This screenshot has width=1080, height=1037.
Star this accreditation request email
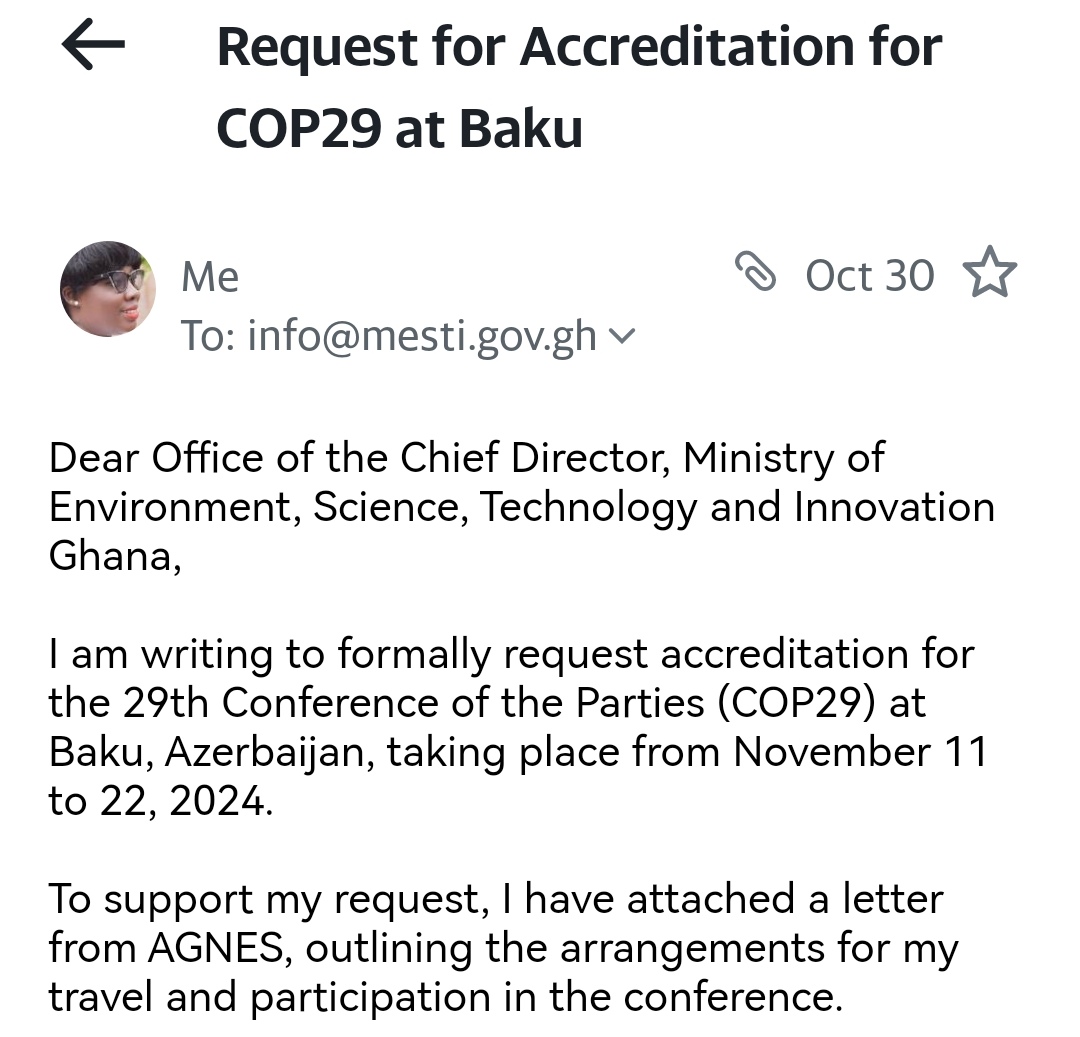point(989,275)
